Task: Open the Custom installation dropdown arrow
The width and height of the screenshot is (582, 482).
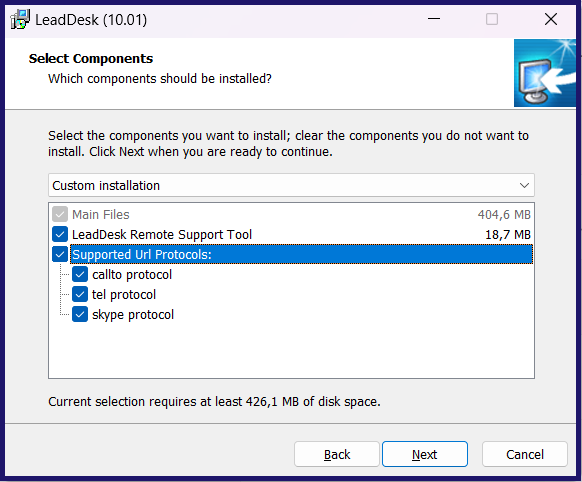Action: [524, 185]
